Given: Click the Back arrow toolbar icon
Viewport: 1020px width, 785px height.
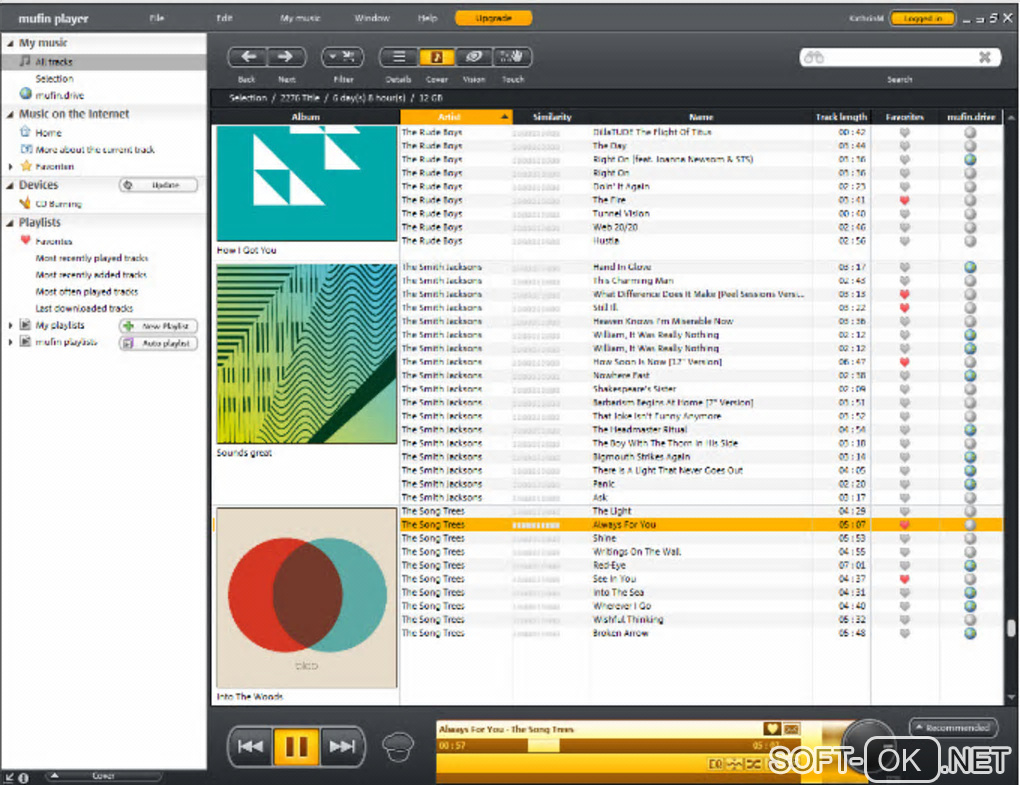Looking at the screenshot, I should point(248,57).
